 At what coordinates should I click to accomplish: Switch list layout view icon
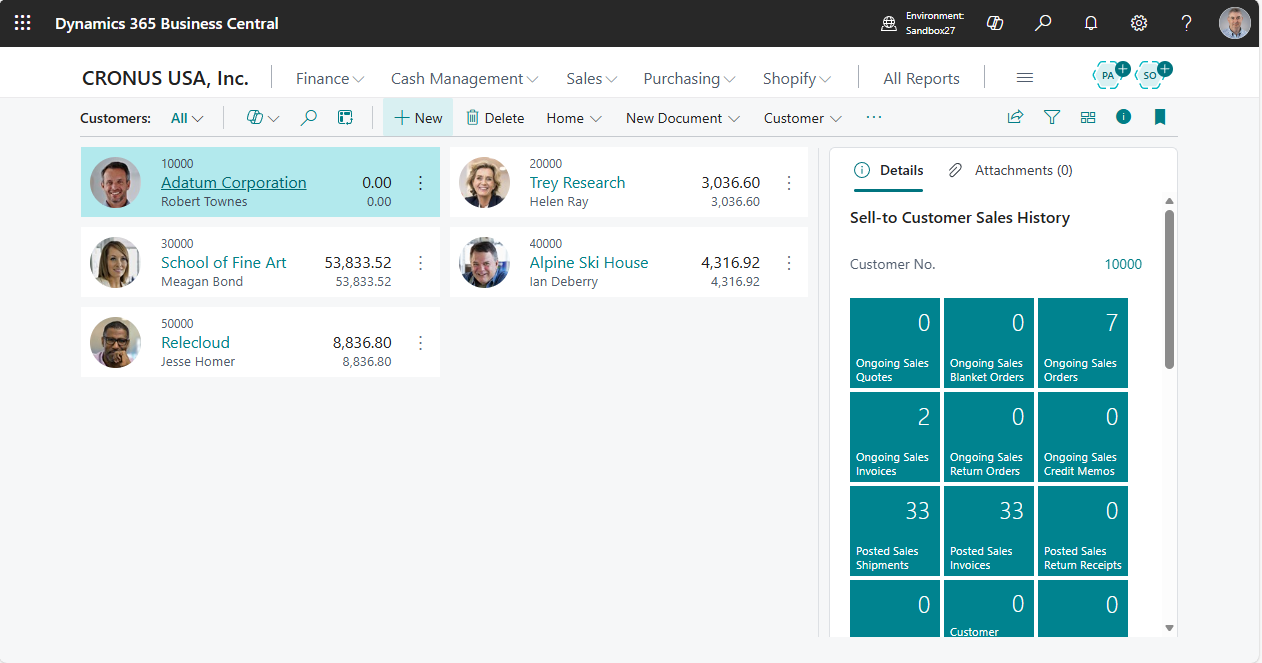tap(1088, 117)
